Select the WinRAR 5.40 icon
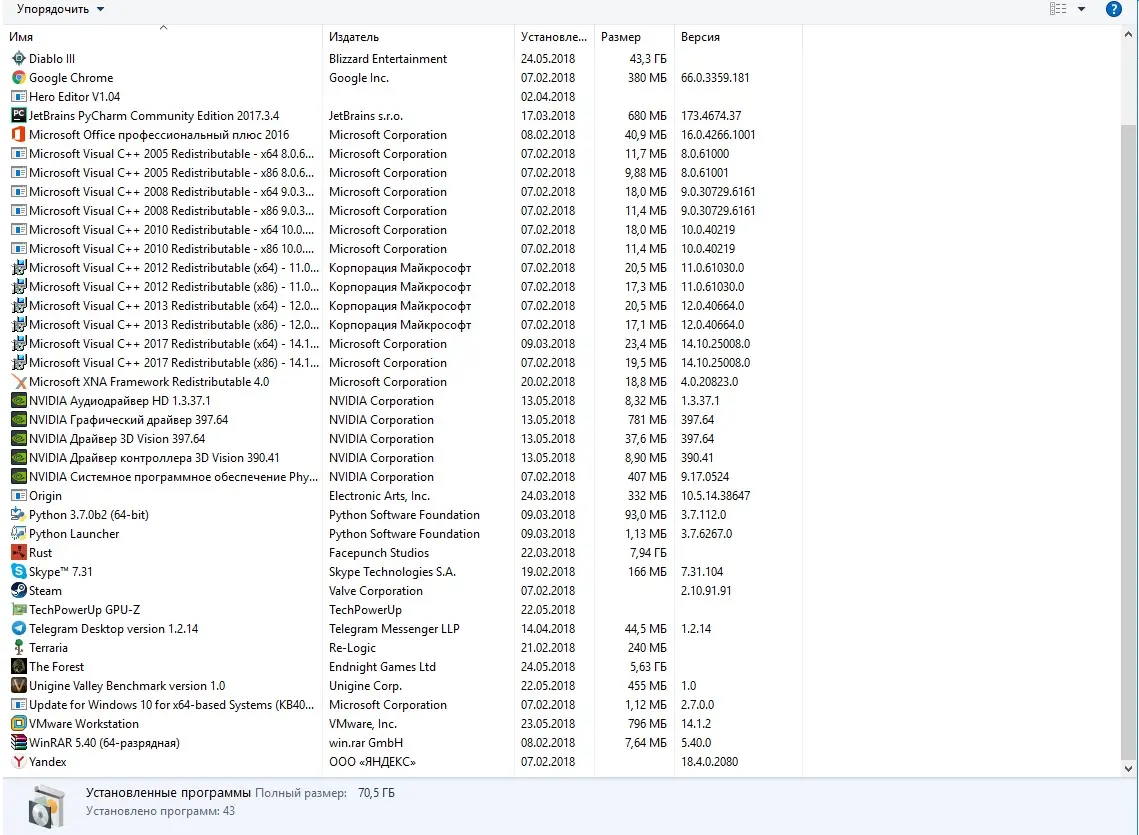 pyautogui.click(x=19, y=743)
